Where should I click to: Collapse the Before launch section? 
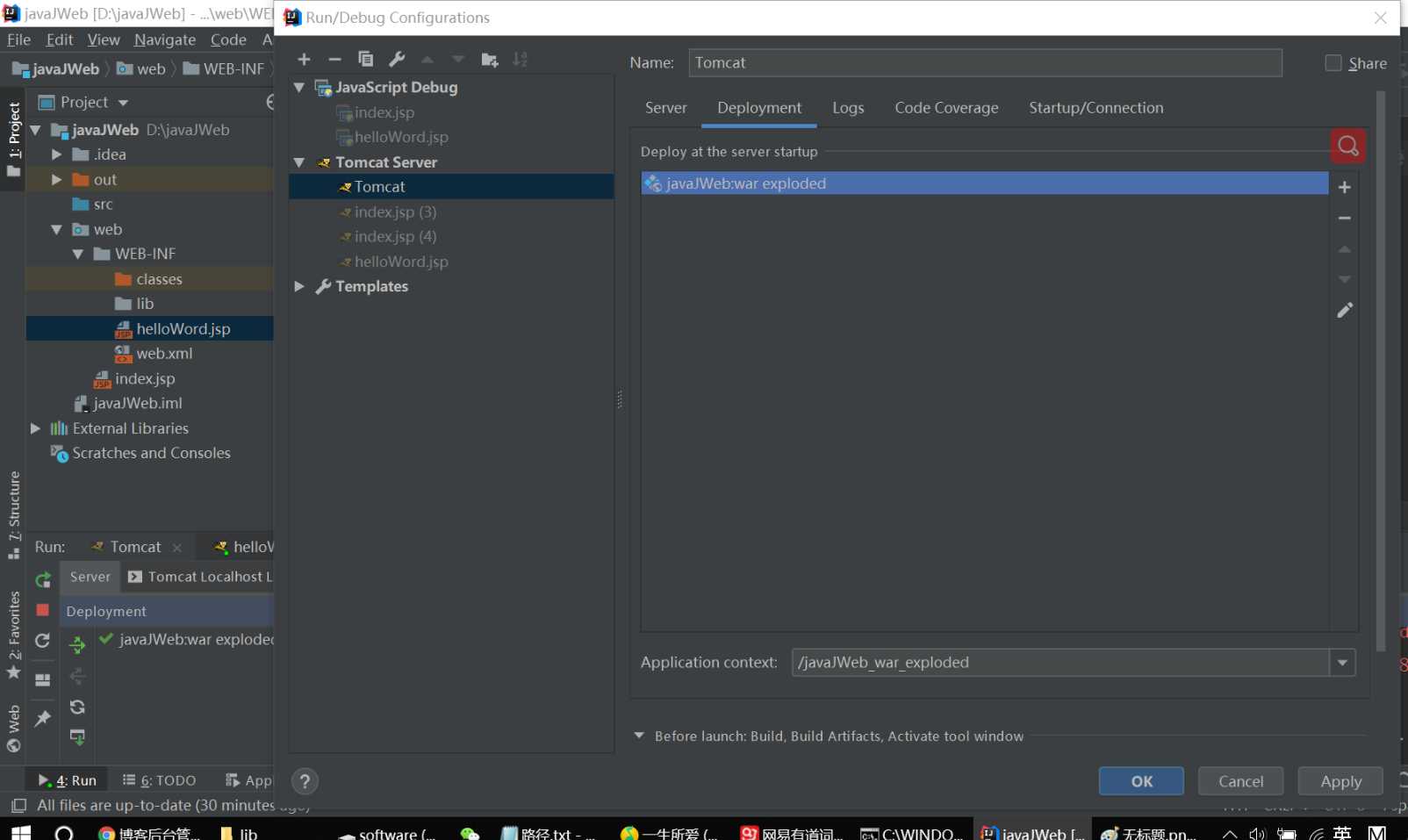click(639, 736)
